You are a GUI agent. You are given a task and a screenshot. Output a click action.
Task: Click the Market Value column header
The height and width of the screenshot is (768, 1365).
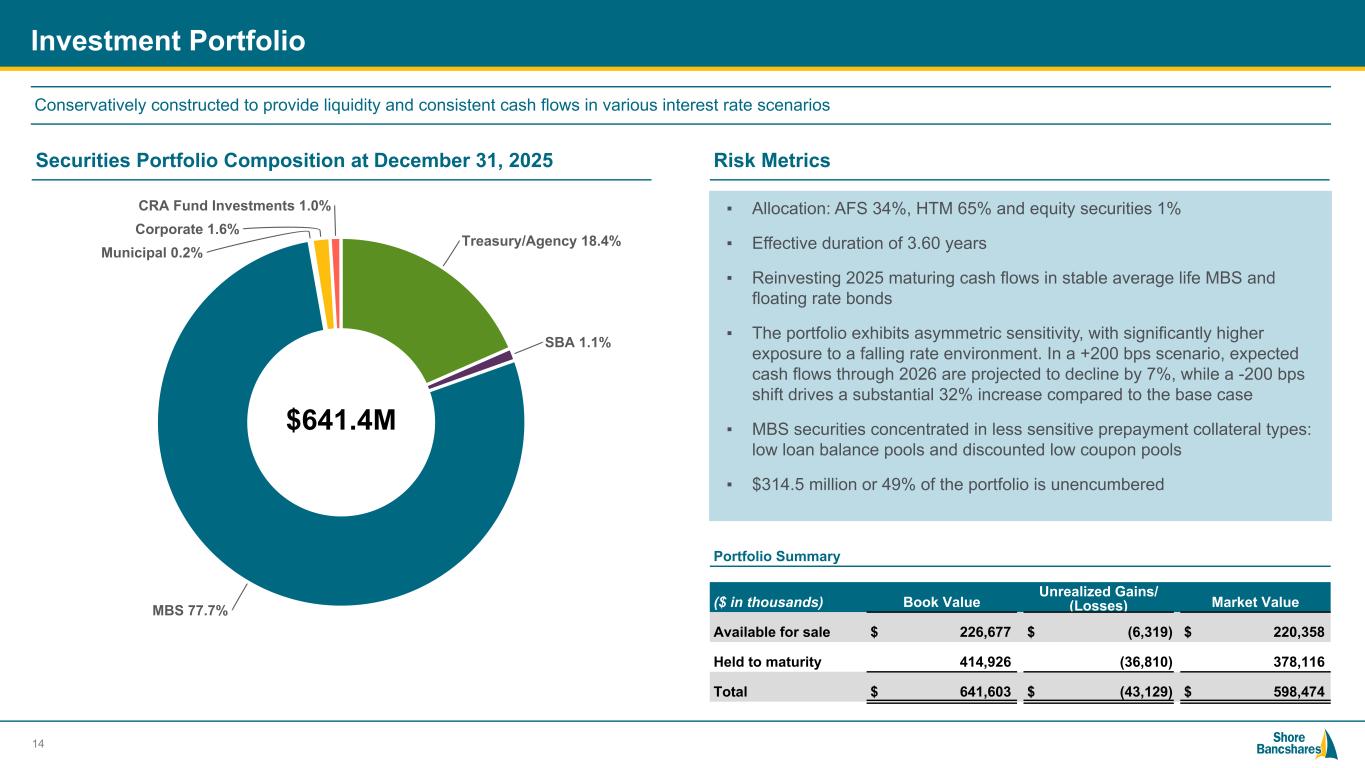pos(1255,601)
